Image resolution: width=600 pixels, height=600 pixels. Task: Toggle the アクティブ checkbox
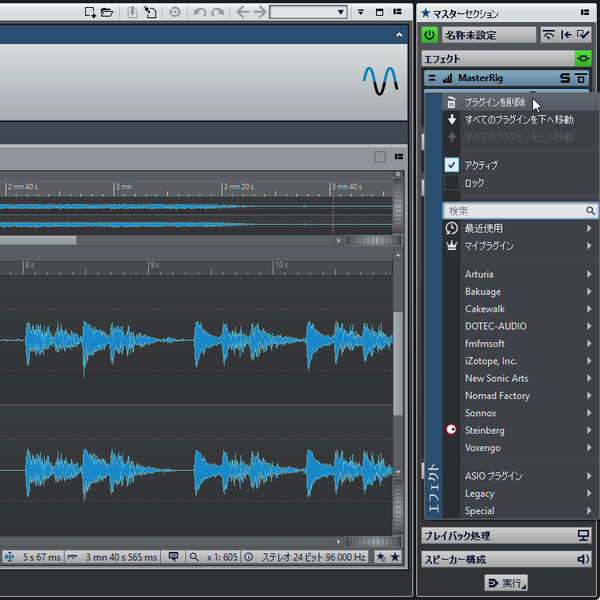(x=452, y=165)
